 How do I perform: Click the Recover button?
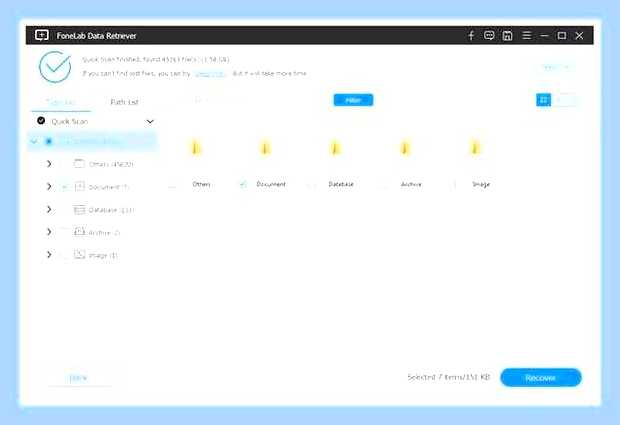click(x=541, y=378)
